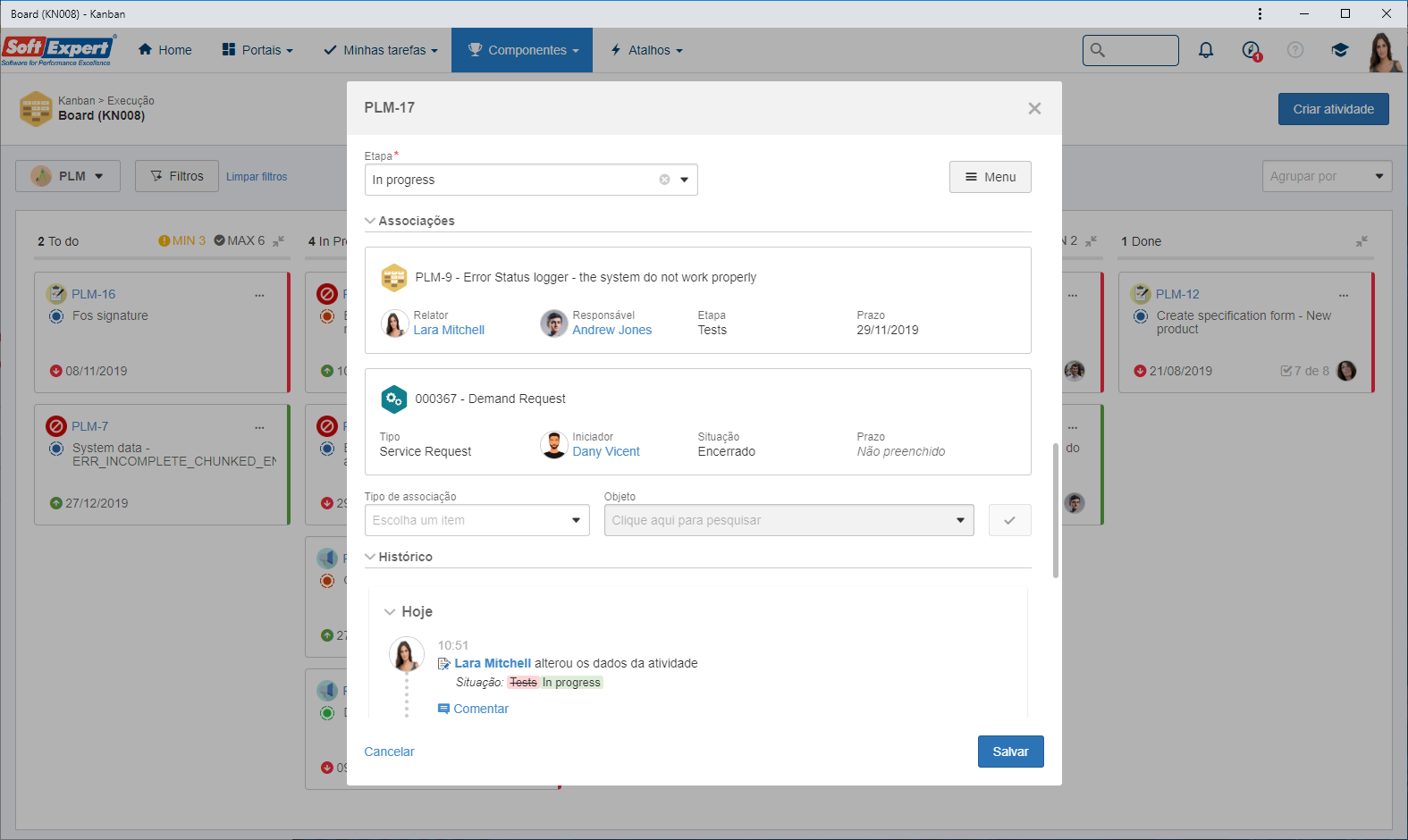The width and height of the screenshot is (1408, 840).
Task: Open the Dany Vicent iniciador link
Action: tap(606, 451)
